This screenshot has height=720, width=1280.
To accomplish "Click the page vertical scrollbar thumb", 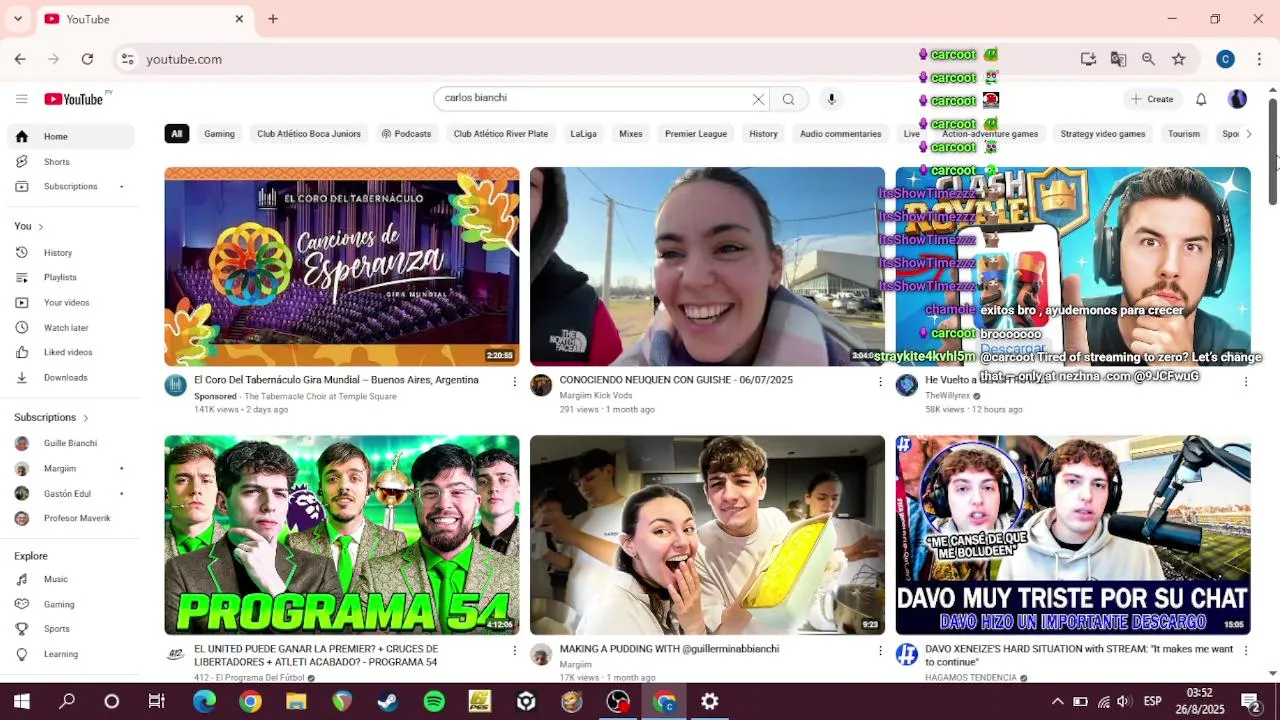I will (x=1273, y=152).
